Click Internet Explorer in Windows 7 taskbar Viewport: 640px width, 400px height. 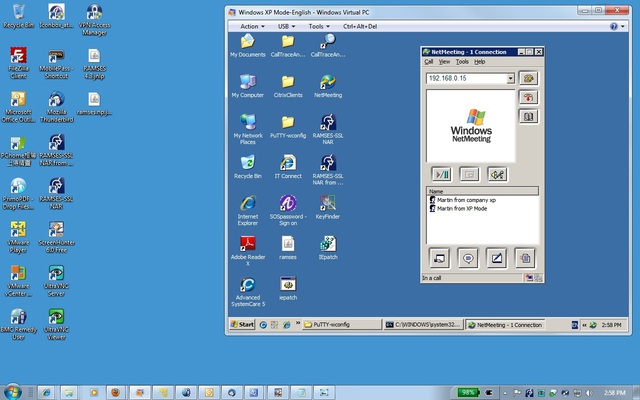click(x=46, y=393)
